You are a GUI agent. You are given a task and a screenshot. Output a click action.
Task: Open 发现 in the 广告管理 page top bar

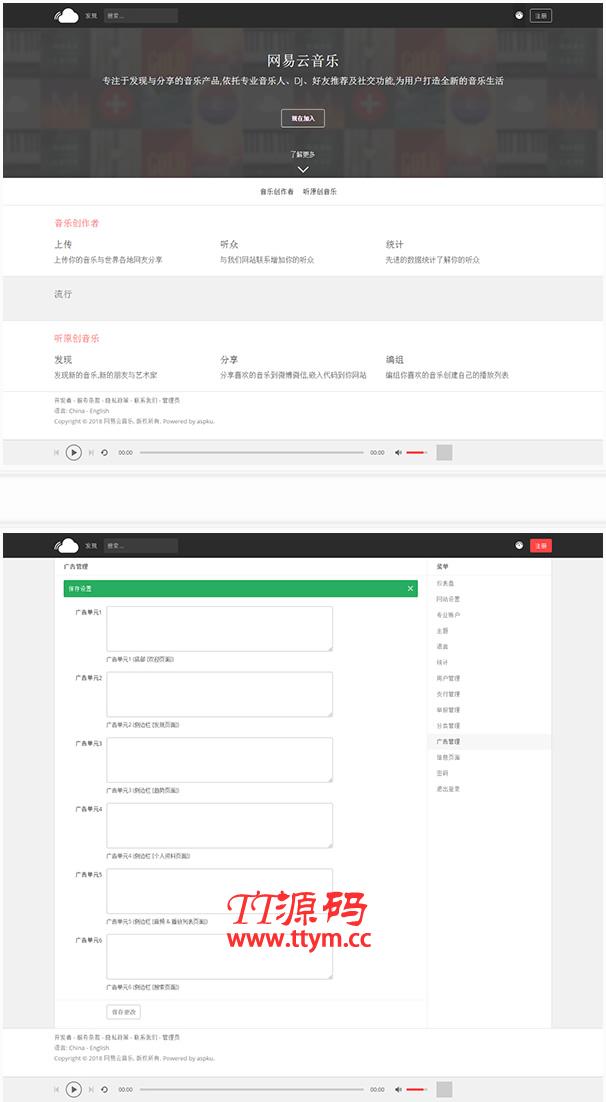(x=91, y=545)
